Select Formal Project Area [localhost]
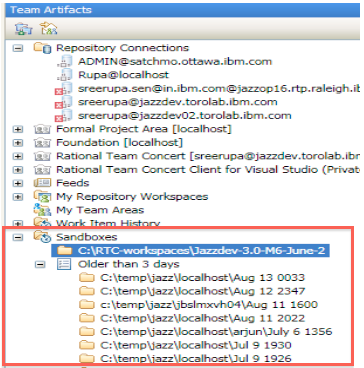Image resolution: width=364 pixels, height=368 pixels. 144,129
